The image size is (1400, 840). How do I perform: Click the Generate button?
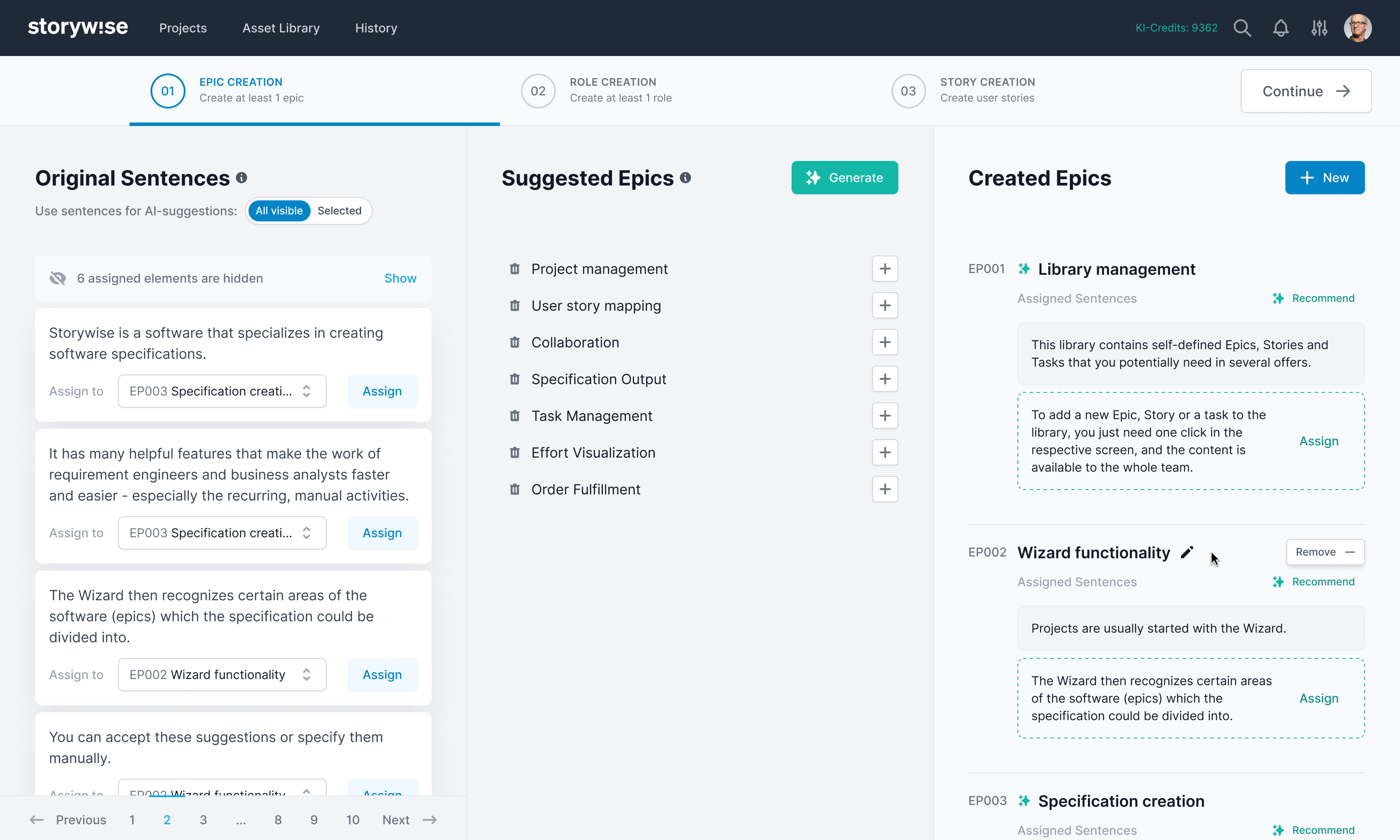(844, 178)
